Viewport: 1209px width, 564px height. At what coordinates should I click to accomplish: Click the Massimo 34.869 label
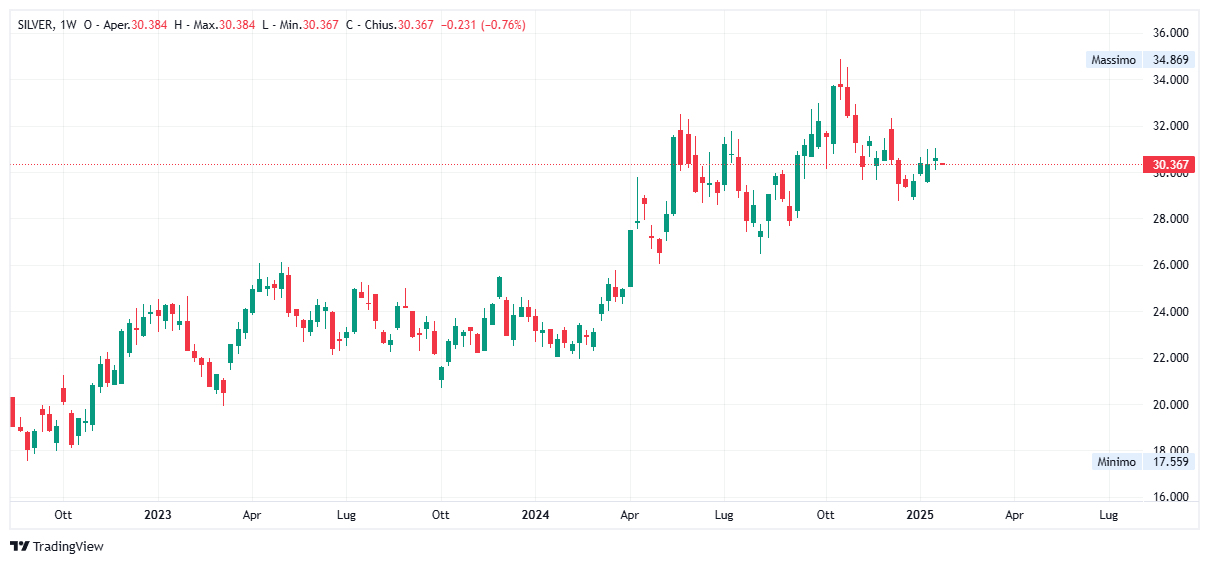1139,60
